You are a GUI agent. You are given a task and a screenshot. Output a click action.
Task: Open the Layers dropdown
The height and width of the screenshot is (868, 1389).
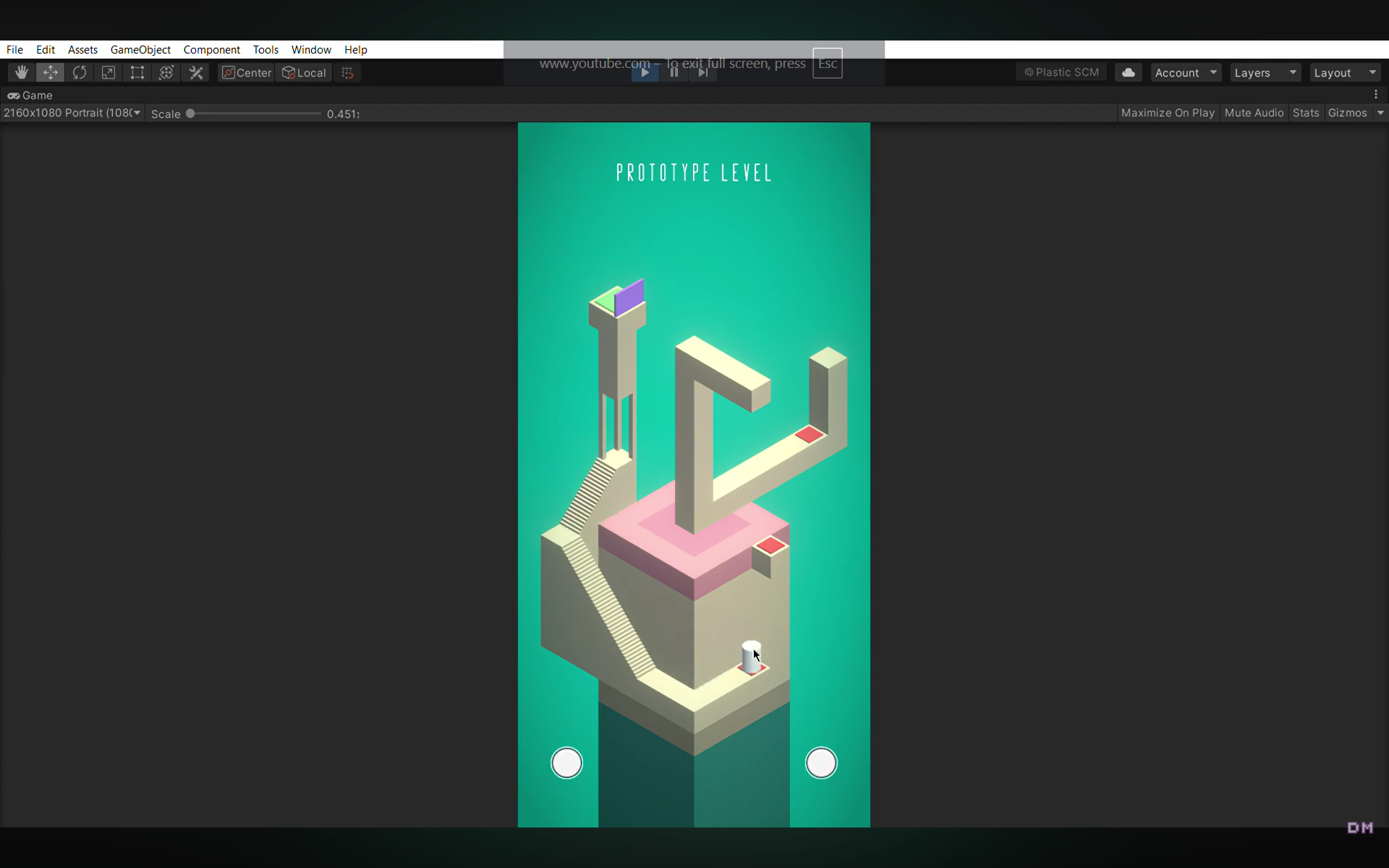coord(1264,72)
